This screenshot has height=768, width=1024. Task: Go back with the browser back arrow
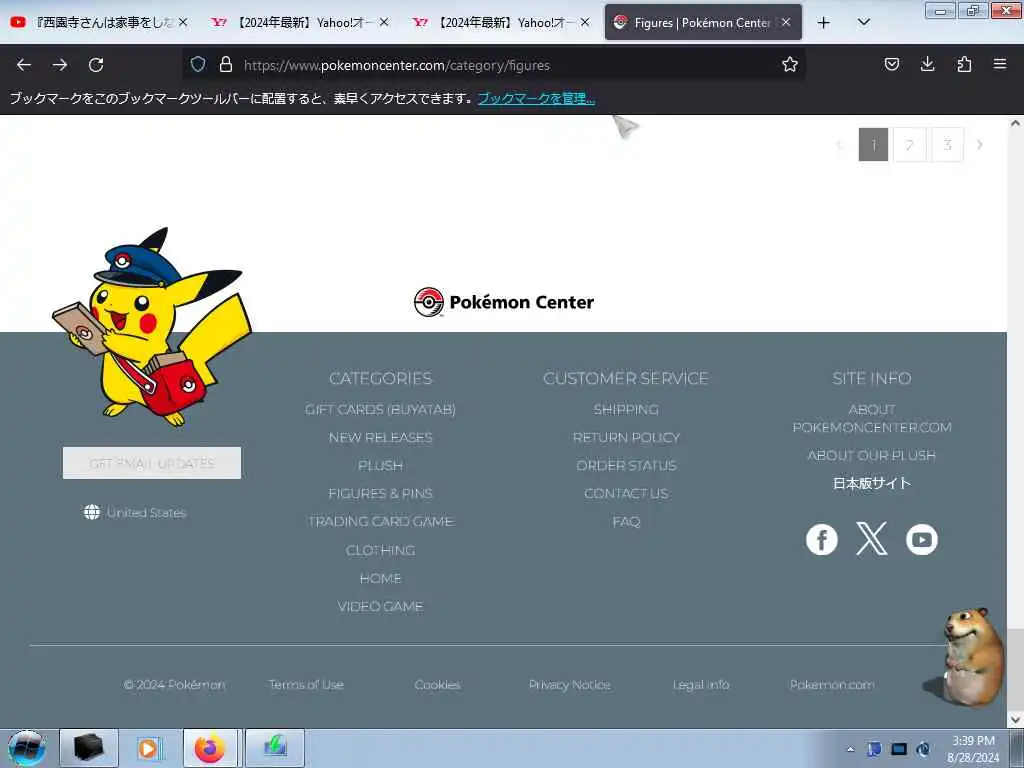pos(24,65)
